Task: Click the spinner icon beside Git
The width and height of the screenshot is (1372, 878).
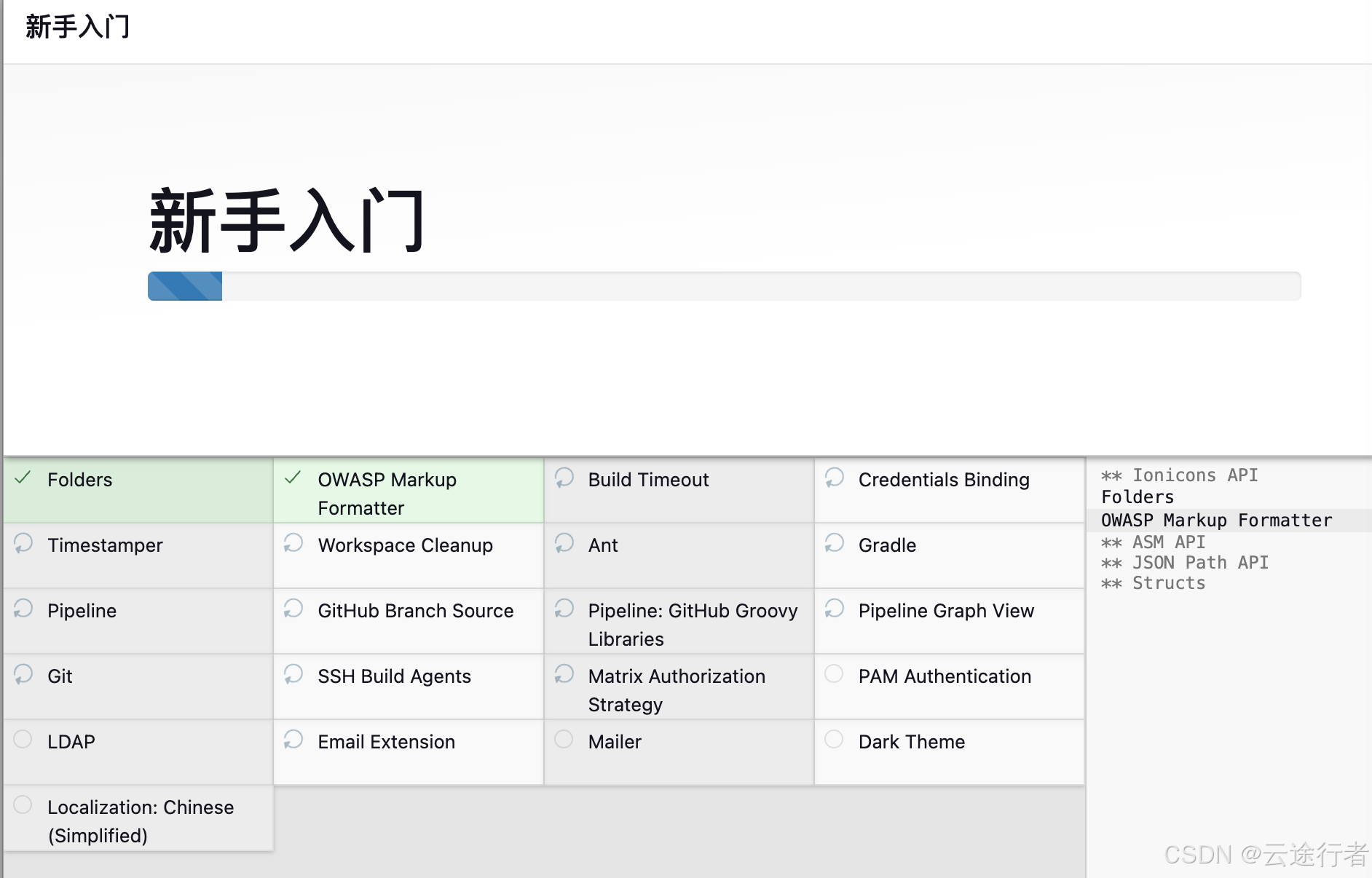Action: pyautogui.click(x=23, y=674)
